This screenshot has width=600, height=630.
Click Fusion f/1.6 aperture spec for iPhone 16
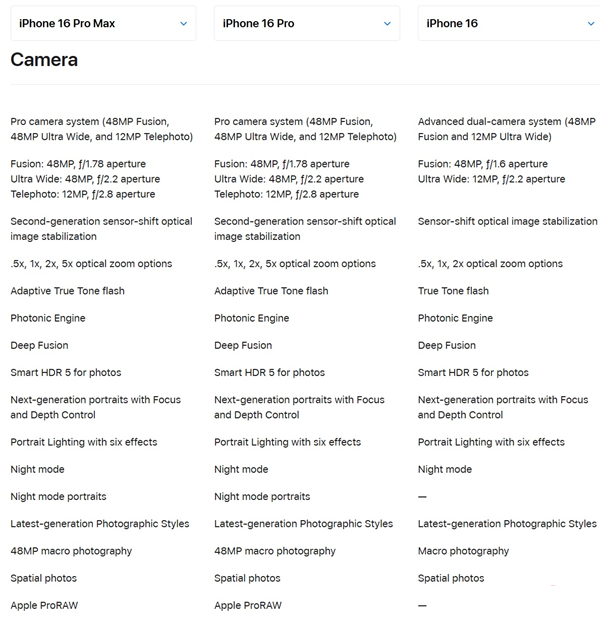click(483, 164)
